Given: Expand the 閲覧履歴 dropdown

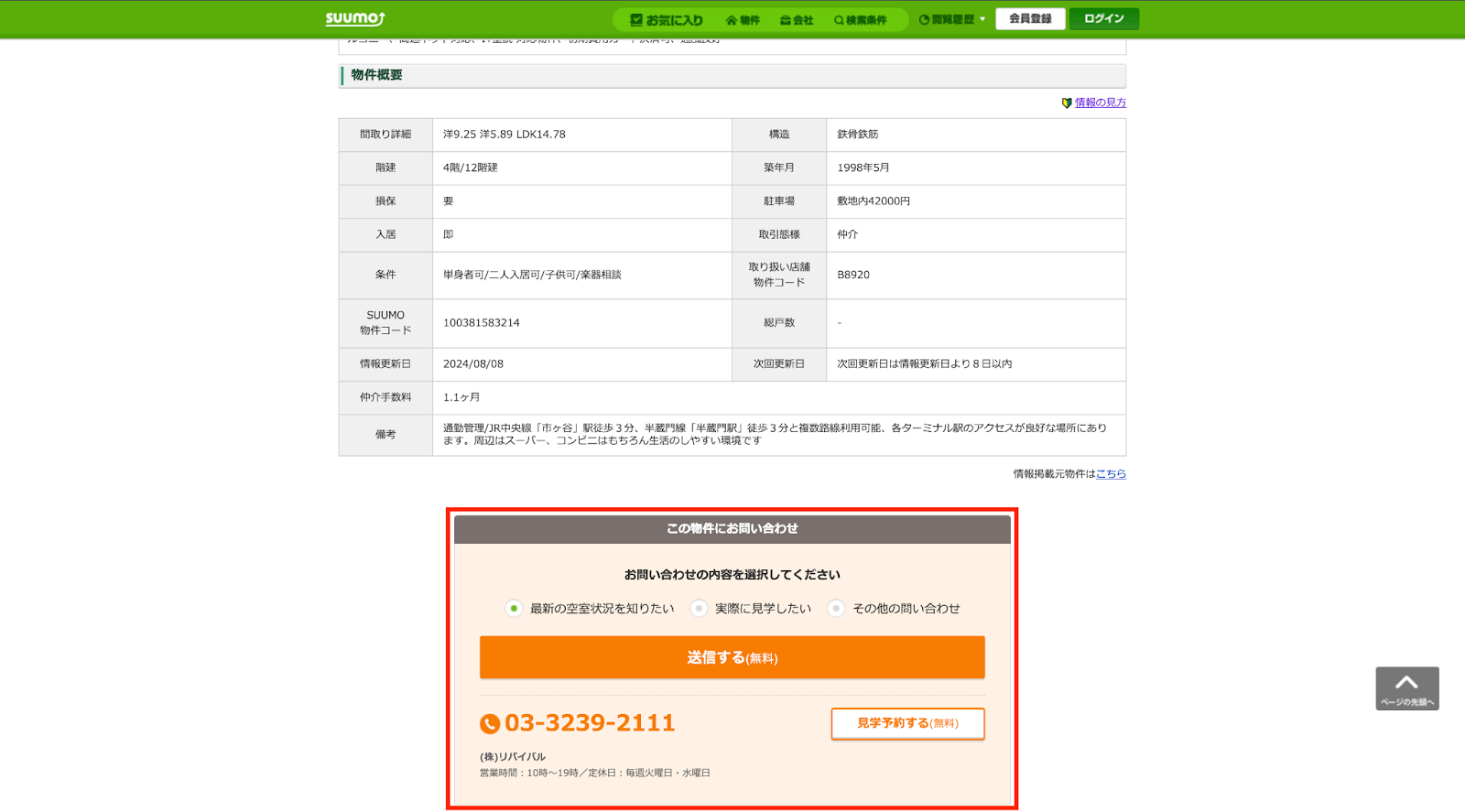Looking at the screenshot, I should point(952,19).
